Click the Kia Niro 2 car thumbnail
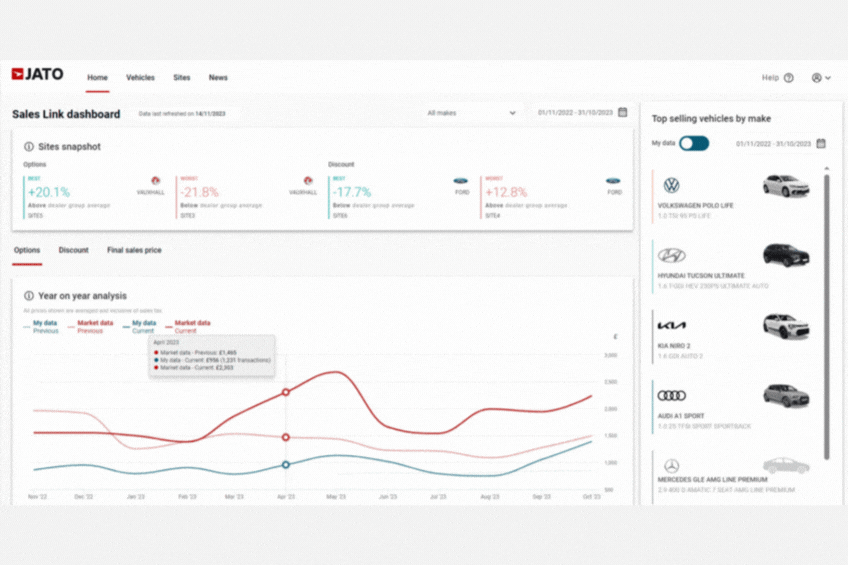This screenshot has height=565, width=848. click(785, 326)
